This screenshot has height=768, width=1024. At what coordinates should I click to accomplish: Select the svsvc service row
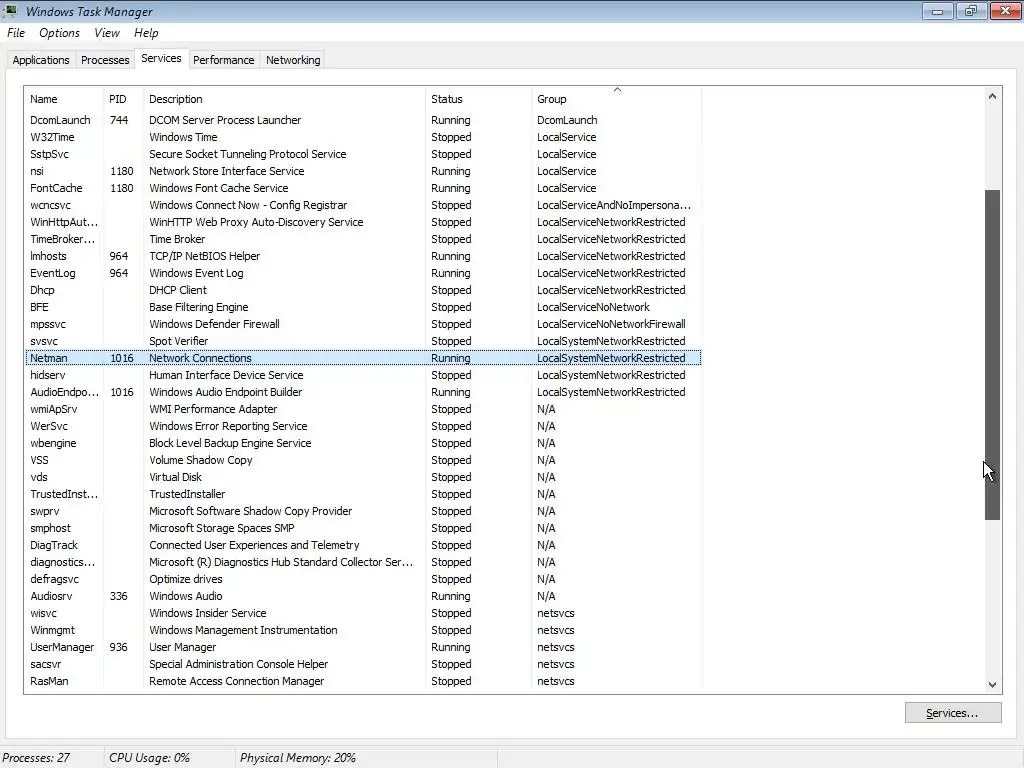[x=363, y=341]
